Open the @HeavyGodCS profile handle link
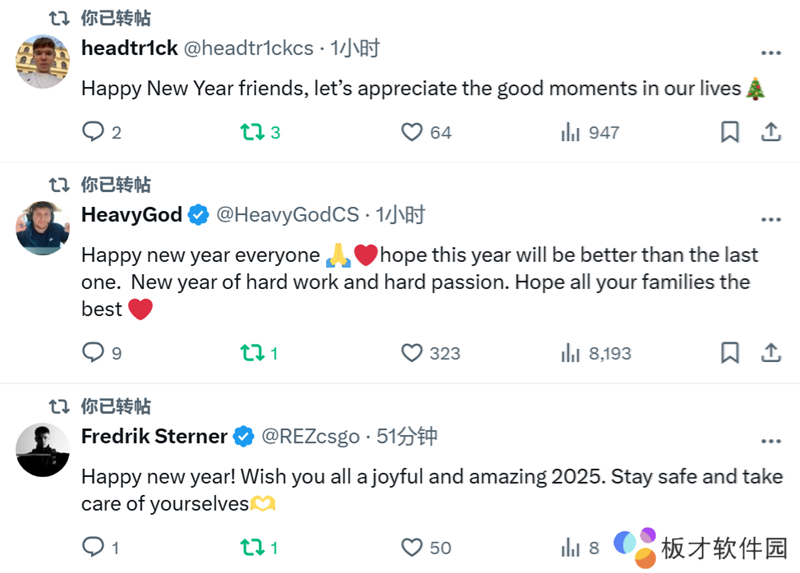 point(287,215)
